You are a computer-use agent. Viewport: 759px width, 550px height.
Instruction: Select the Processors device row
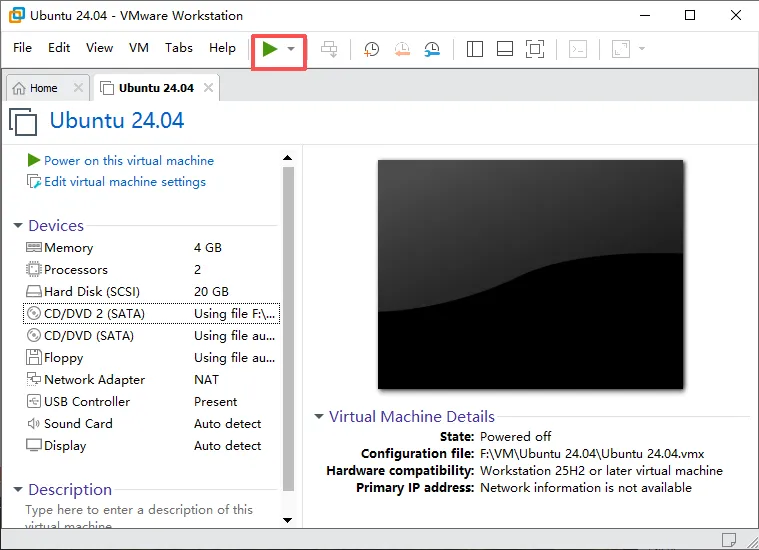pos(152,270)
